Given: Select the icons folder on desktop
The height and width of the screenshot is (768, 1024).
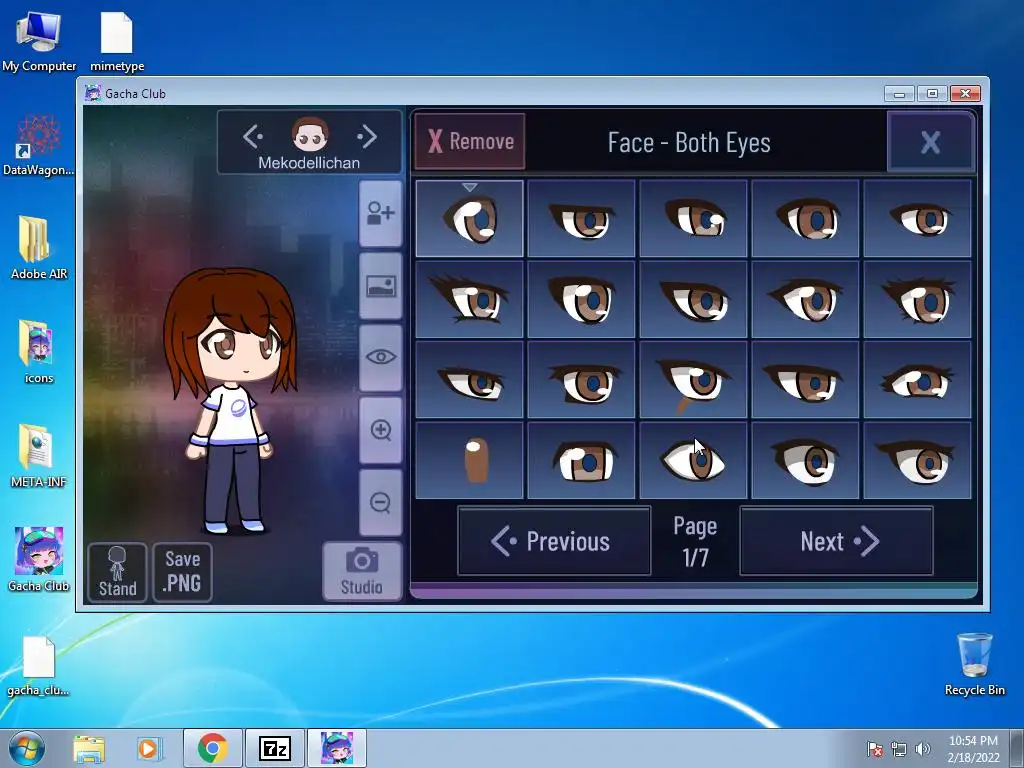Looking at the screenshot, I should coord(39,352).
